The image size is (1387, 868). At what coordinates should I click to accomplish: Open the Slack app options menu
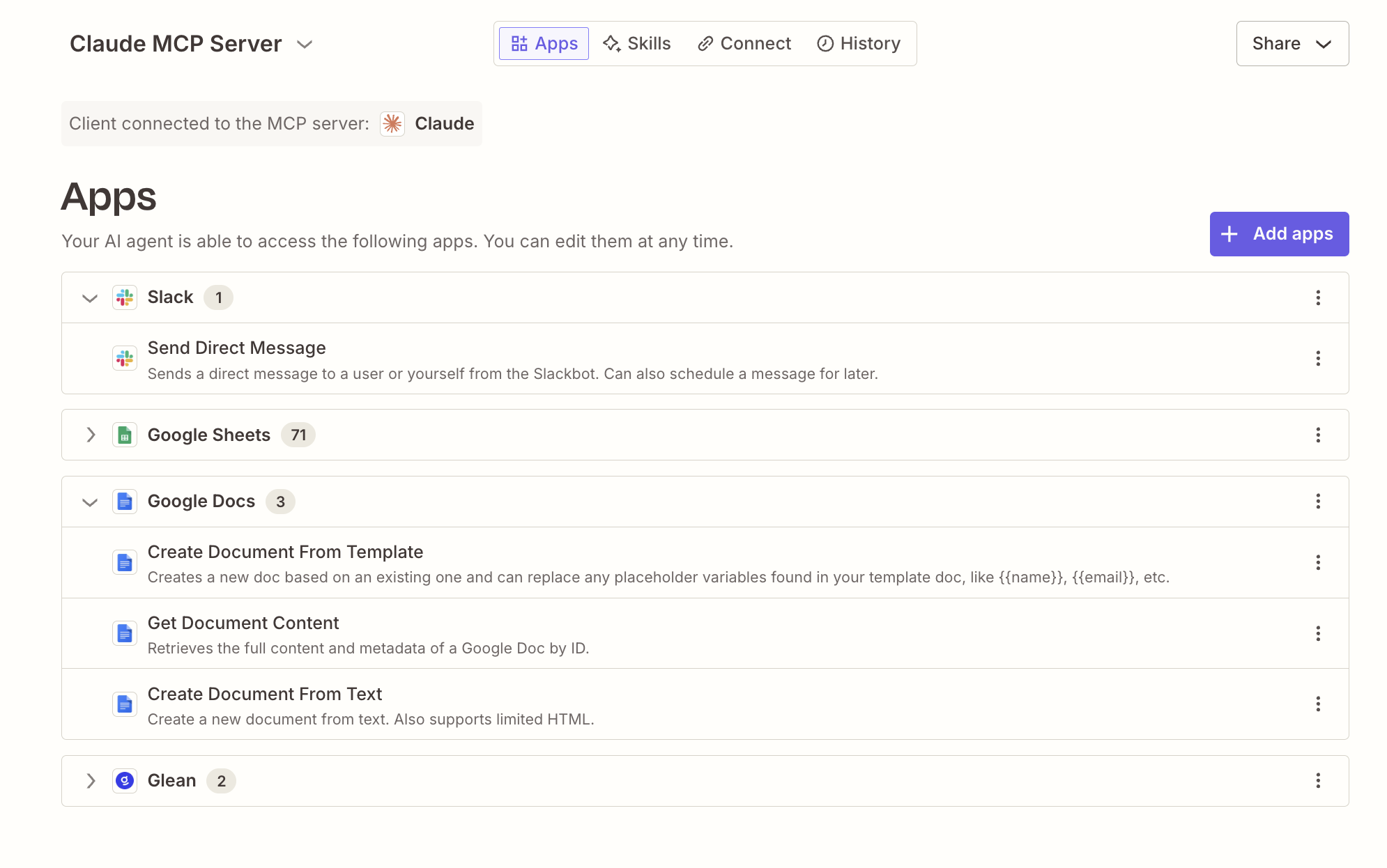click(x=1317, y=297)
